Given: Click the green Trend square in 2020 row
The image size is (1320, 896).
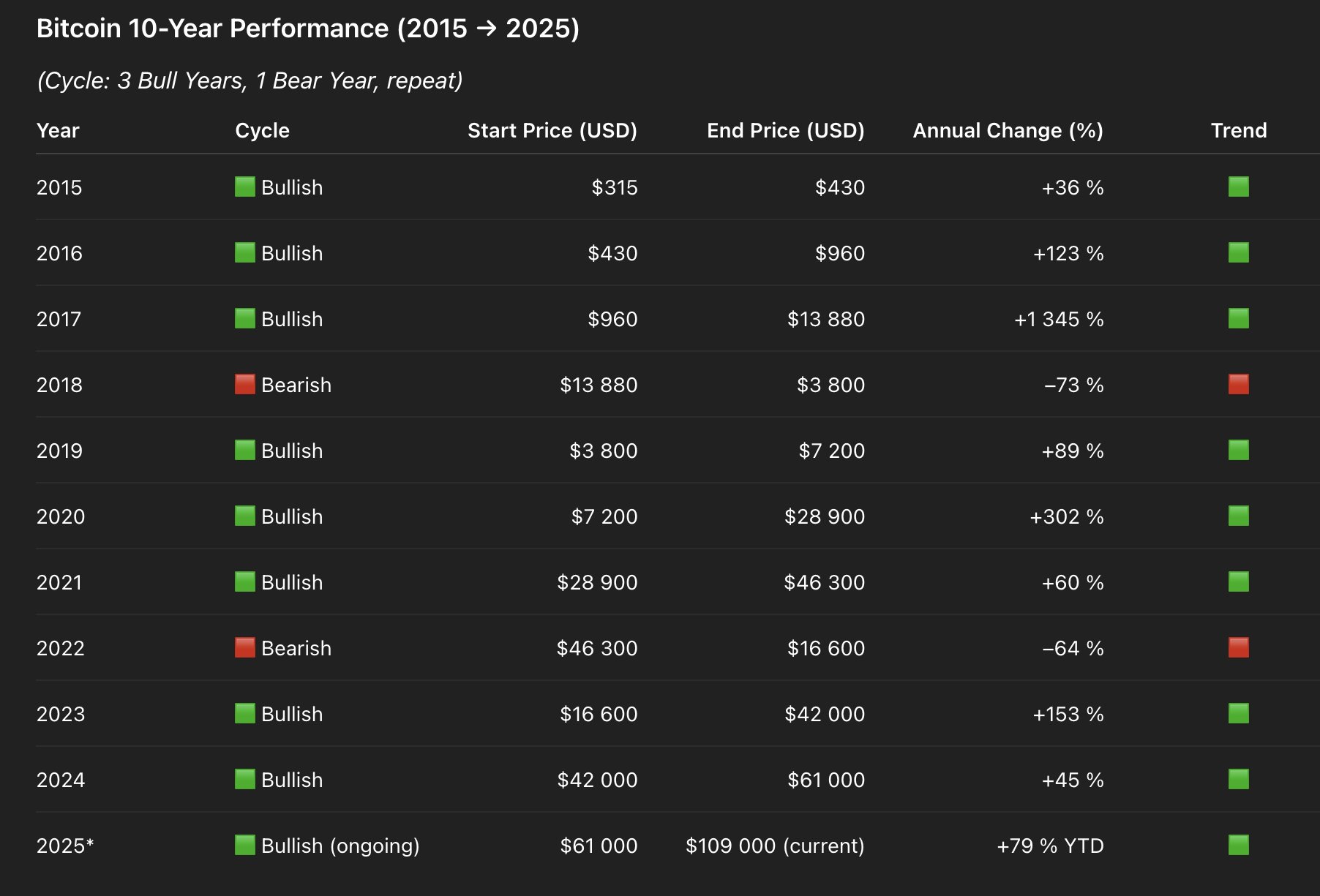Looking at the screenshot, I should click(x=1238, y=516).
